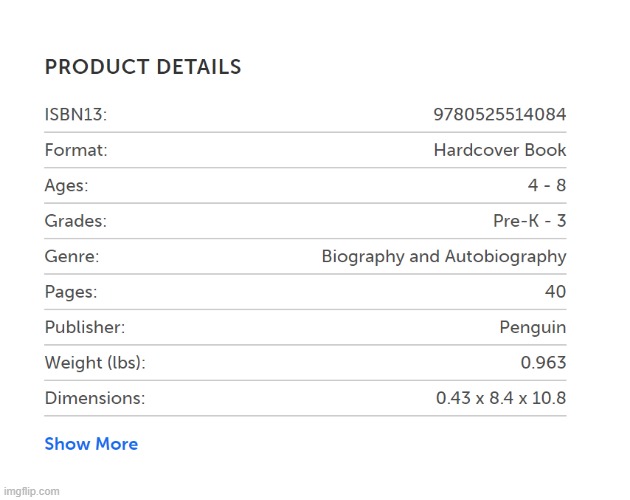Click the Weight (lbs) label

click(x=101, y=363)
